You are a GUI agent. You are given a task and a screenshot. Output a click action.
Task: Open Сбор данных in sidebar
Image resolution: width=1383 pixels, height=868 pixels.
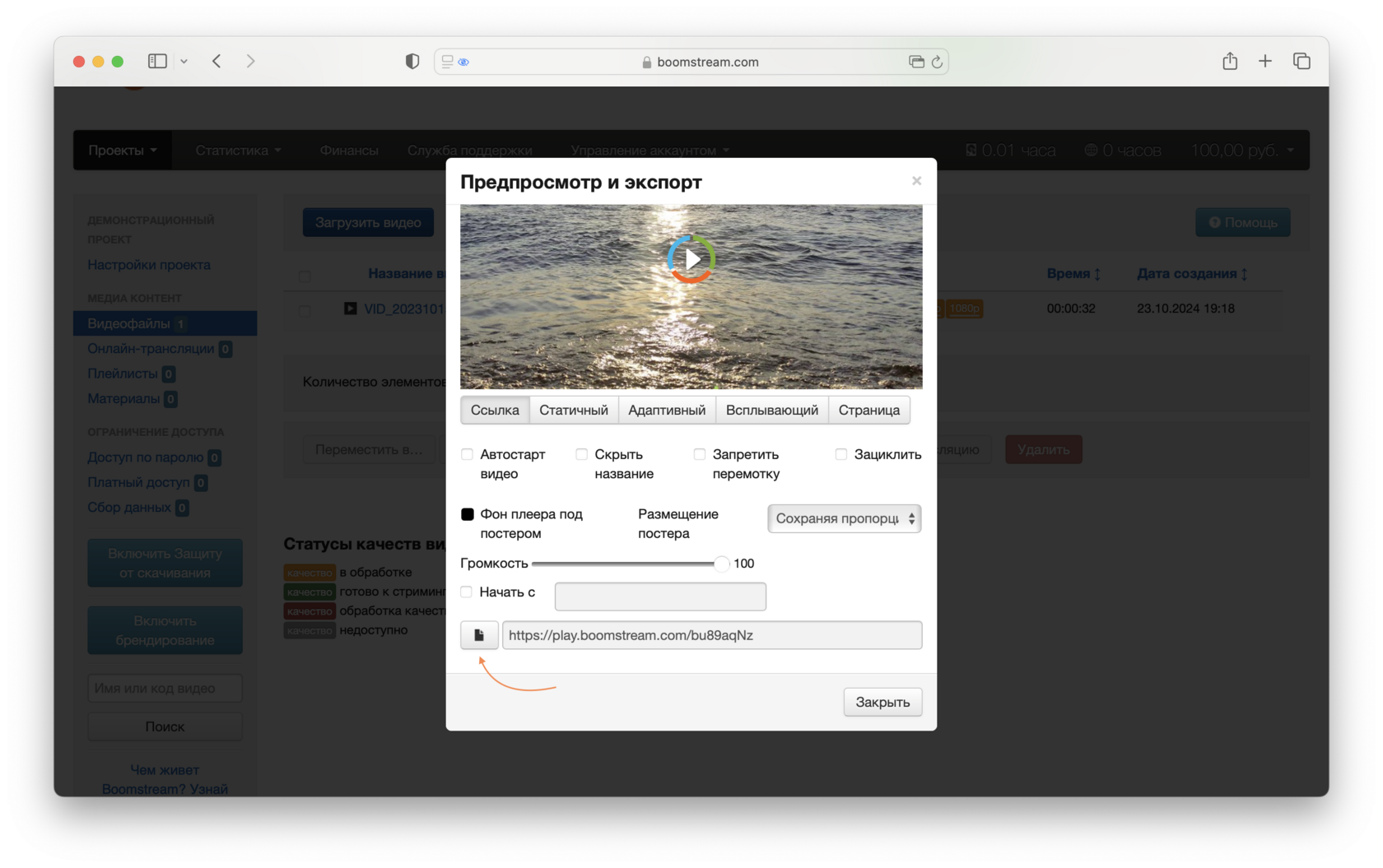point(138,508)
